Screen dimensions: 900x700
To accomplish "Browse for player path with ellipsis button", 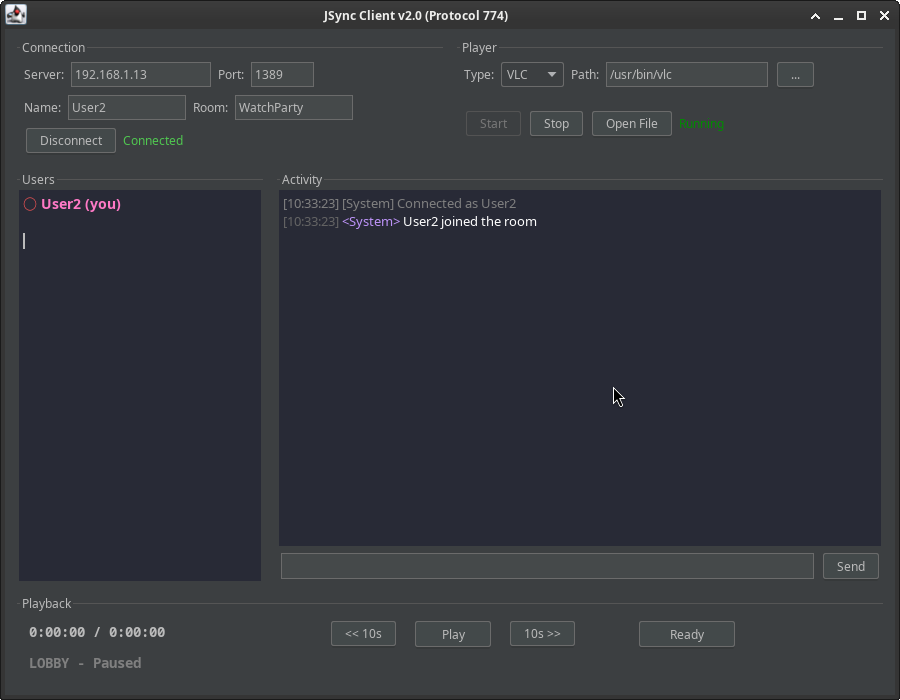I will pos(795,75).
